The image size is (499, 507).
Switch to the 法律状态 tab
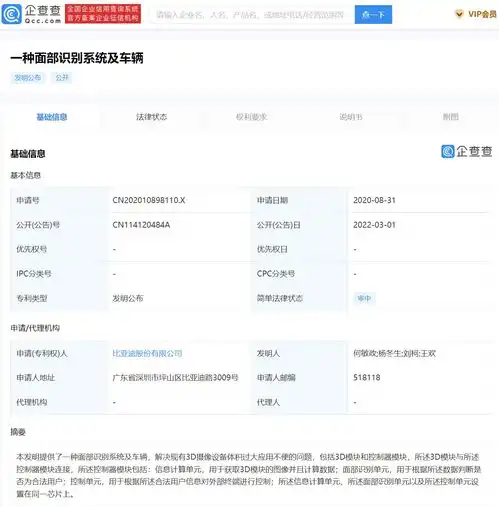click(151, 117)
